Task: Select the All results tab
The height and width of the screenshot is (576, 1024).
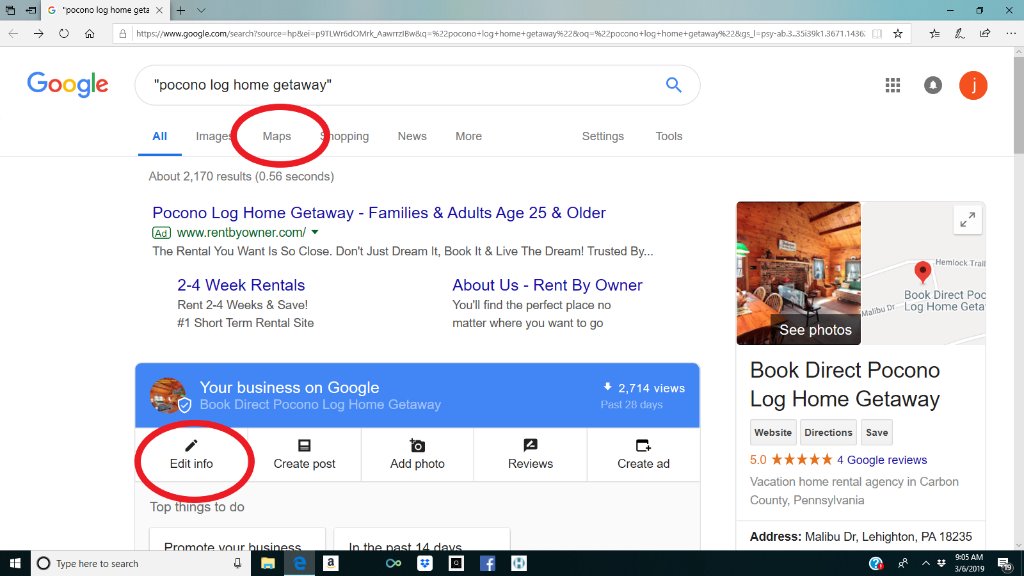Action: (159, 136)
